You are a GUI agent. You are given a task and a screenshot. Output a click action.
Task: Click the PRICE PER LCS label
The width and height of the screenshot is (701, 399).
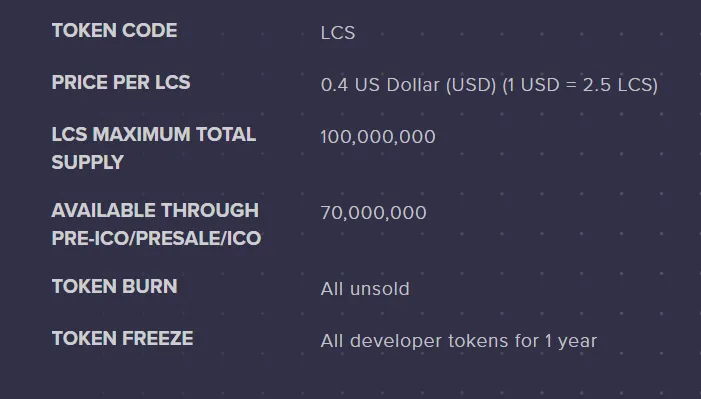121,82
